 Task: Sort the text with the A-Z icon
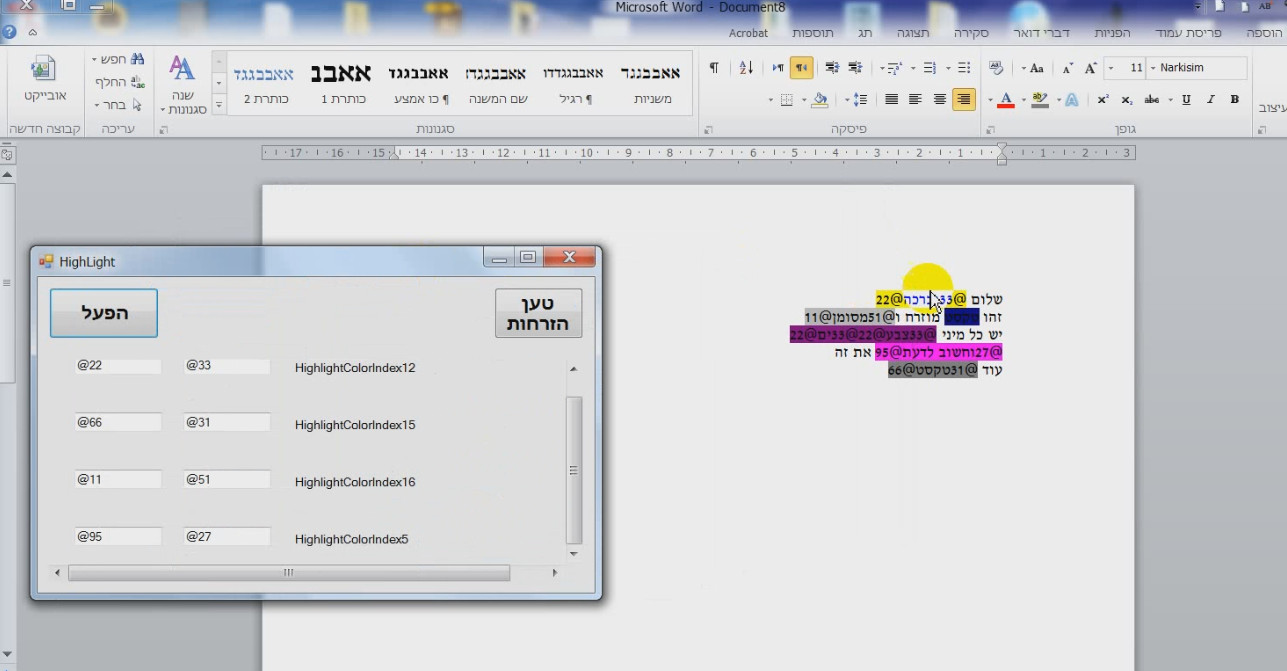click(746, 68)
